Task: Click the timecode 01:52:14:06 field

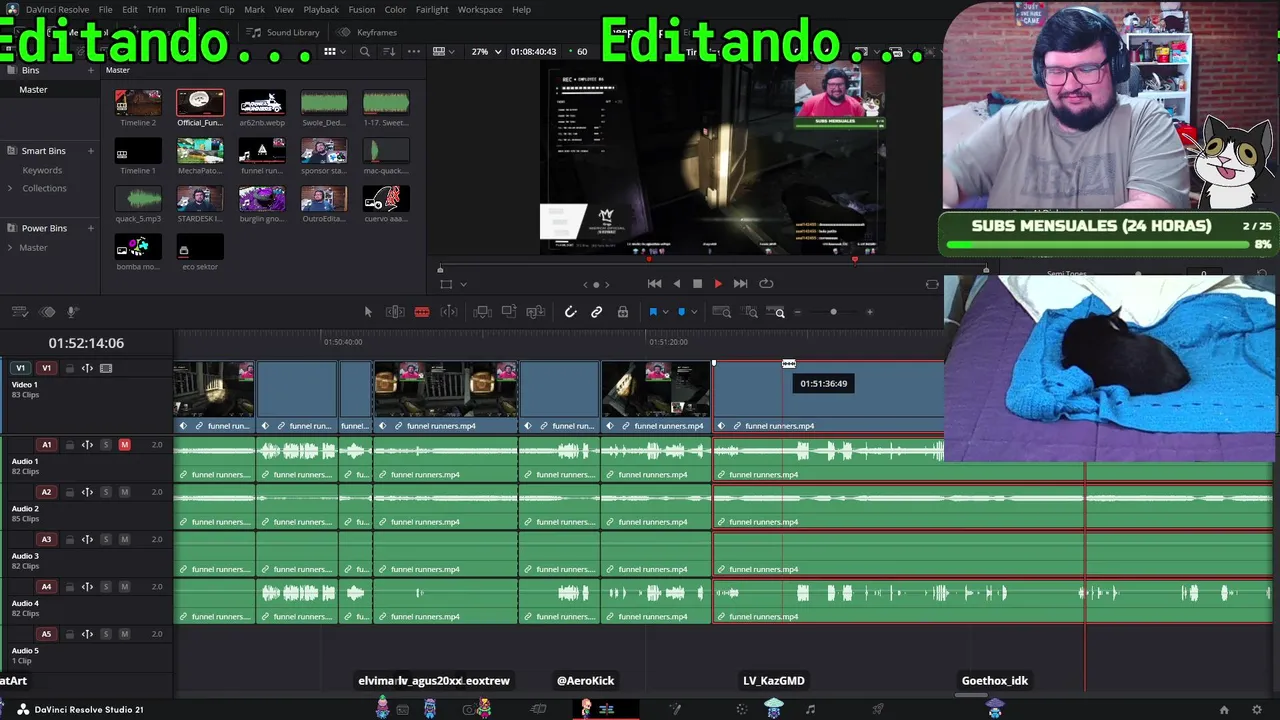Action: tap(86, 343)
